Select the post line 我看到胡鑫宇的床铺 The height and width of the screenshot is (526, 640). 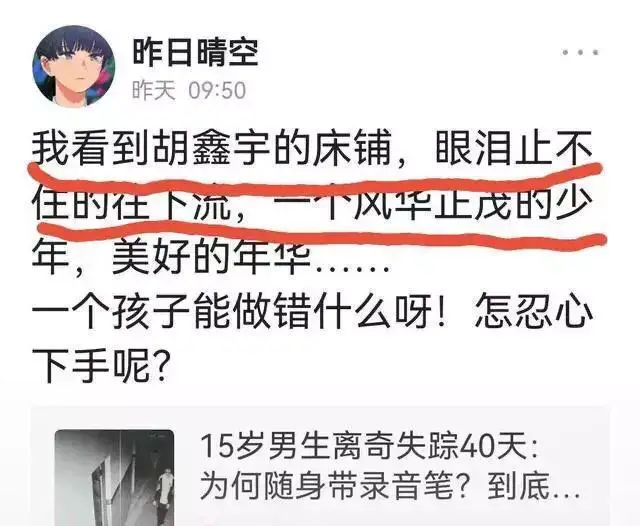210,148
